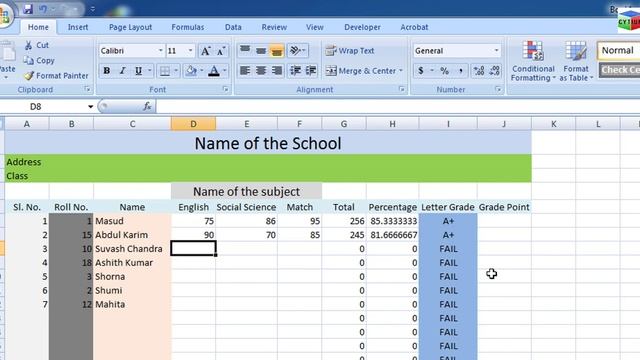
Task: Click Decrease Indent icon
Action: click(x=295, y=71)
